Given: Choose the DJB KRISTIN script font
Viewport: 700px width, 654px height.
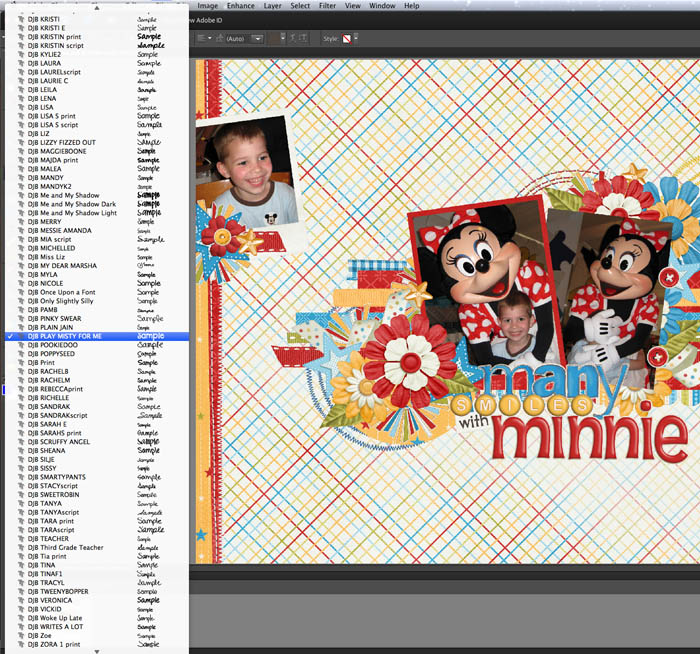Looking at the screenshot, I should 97,46.
